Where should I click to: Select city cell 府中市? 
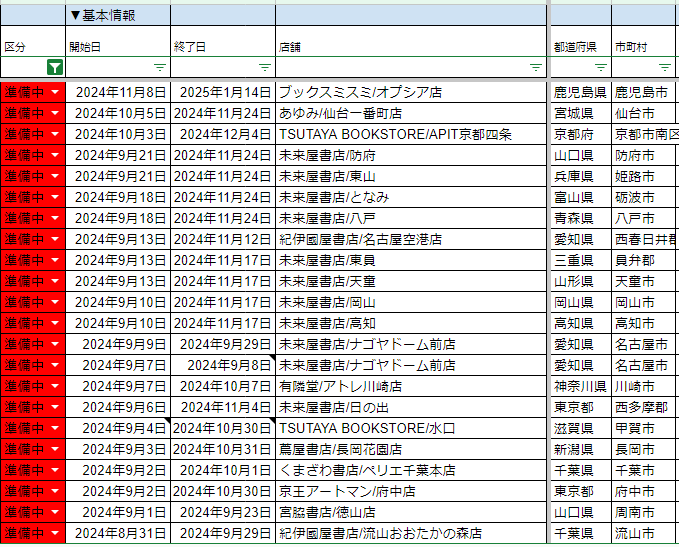coord(645,491)
